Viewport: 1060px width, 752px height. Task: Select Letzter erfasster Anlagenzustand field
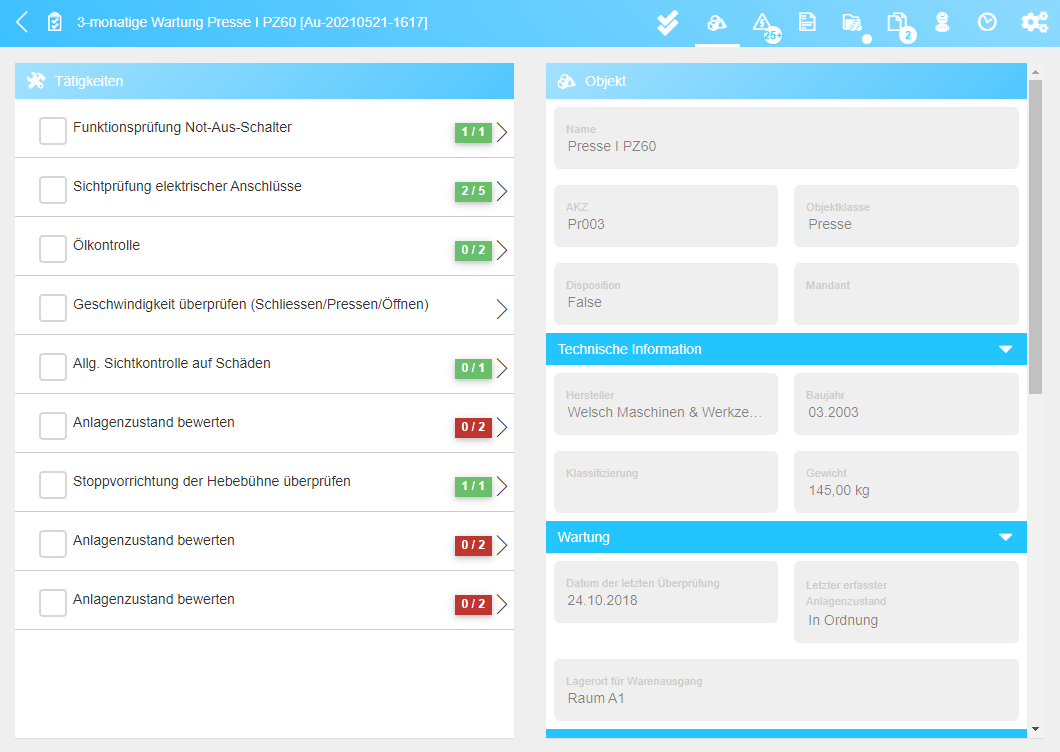coord(906,602)
